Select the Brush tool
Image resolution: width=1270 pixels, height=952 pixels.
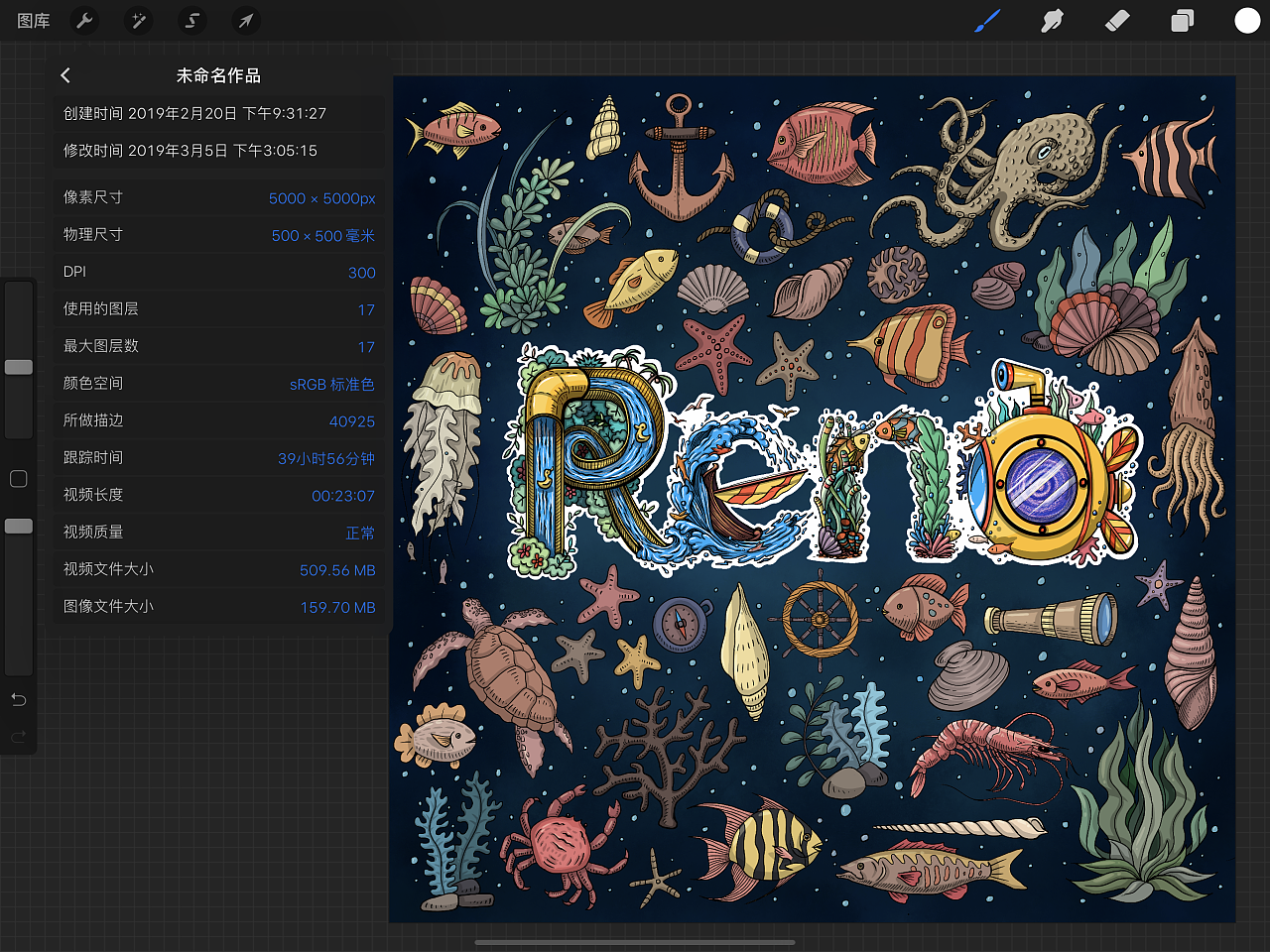[986, 21]
